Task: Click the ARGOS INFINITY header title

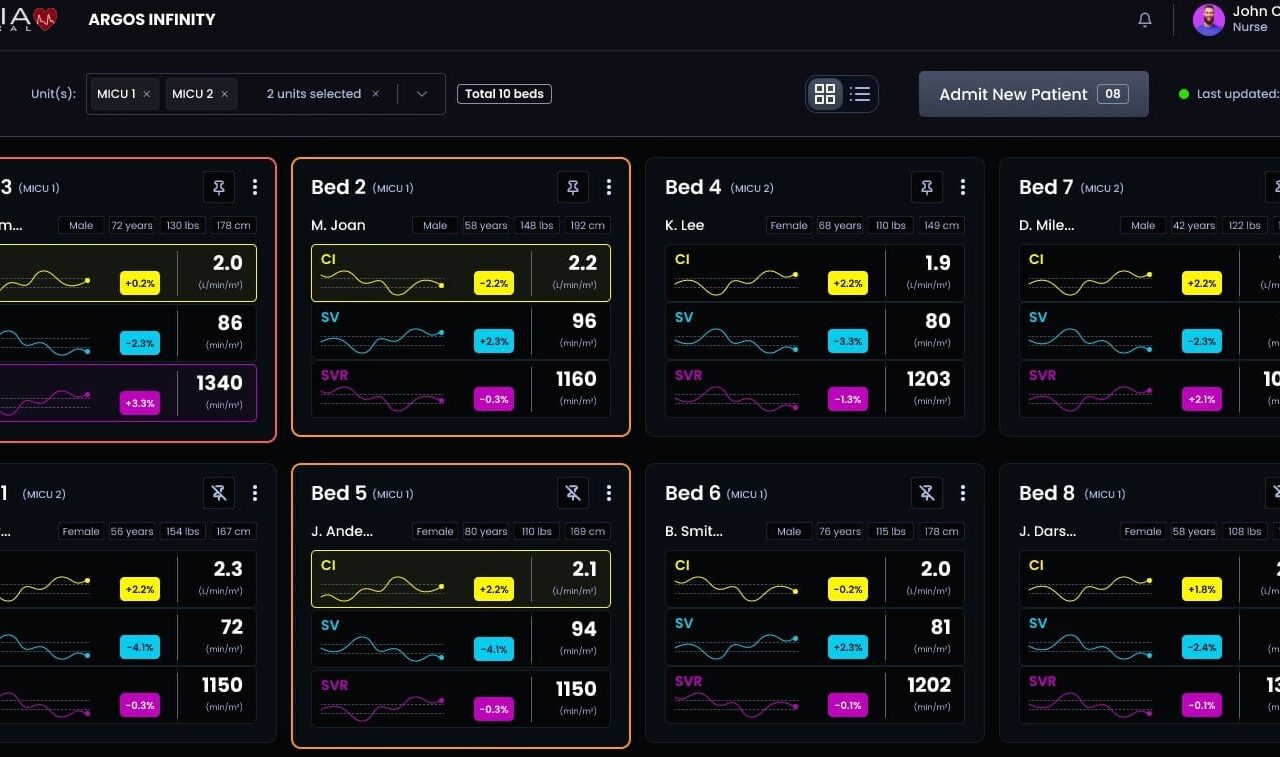Action: [151, 18]
